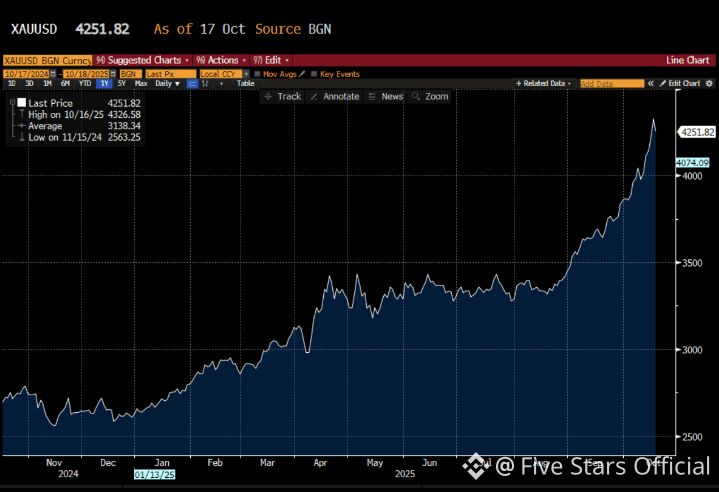Click the Zoom button label

(x=437, y=96)
